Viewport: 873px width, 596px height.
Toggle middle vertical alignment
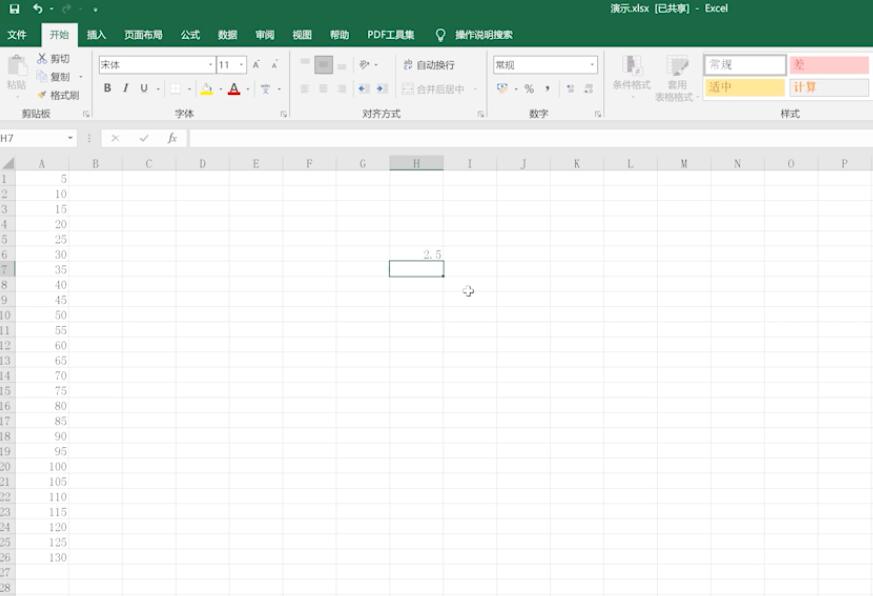click(x=323, y=65)
